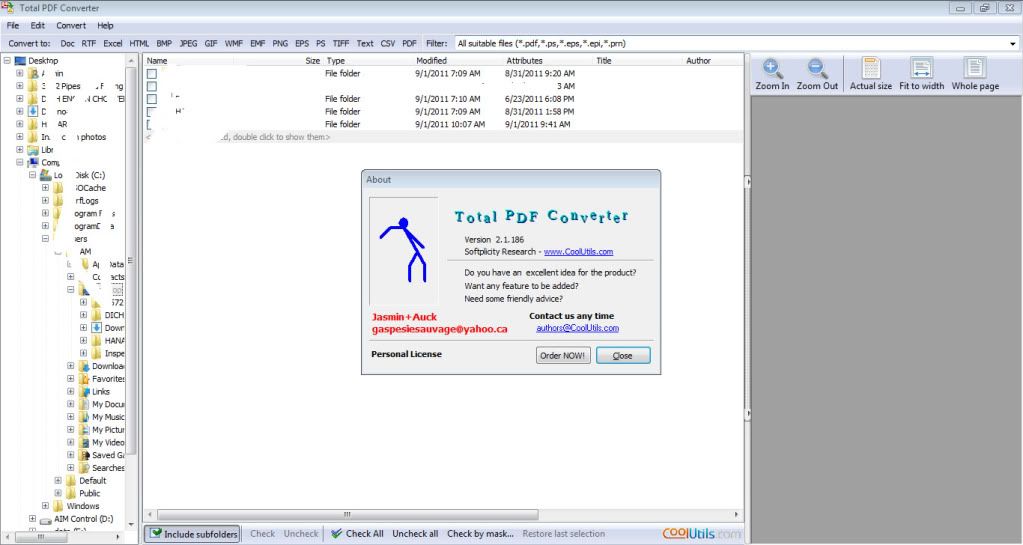Convert to Doc format

[x=67, y=44]
